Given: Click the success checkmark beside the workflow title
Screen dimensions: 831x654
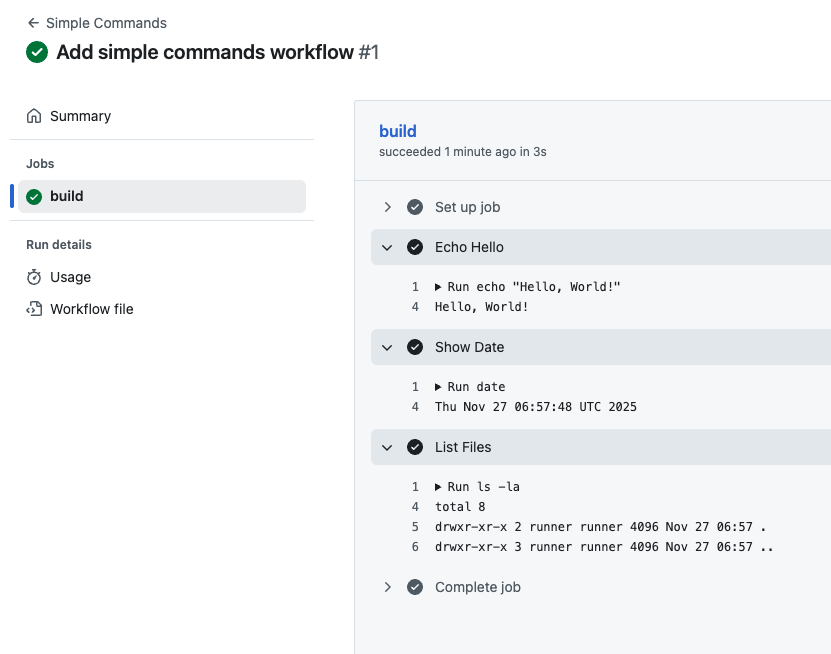Looking at the screenshot, I should (36, 52).
